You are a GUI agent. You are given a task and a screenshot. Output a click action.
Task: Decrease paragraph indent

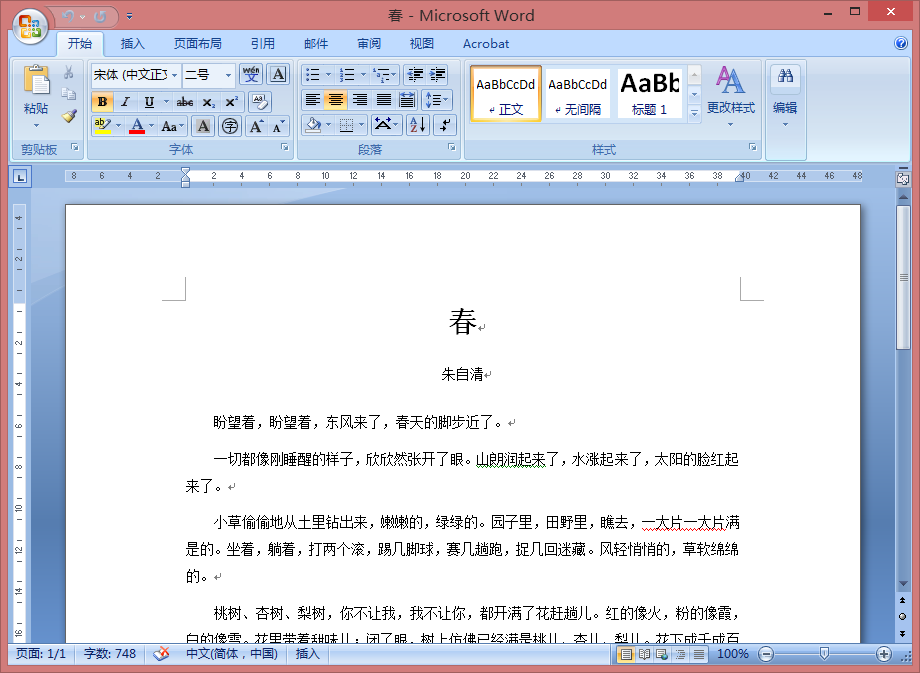point(415,75)
